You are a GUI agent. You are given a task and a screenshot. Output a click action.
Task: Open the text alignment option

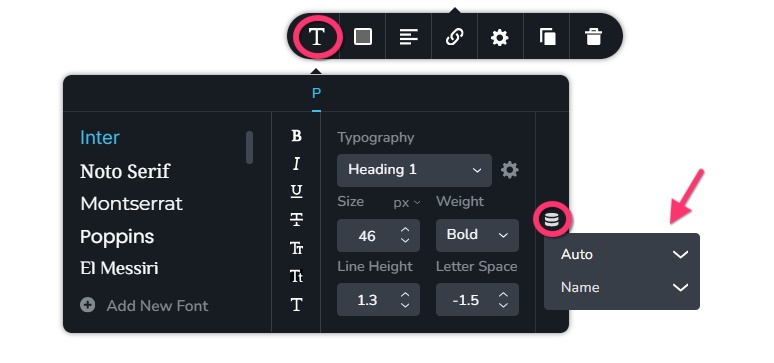[x=408, y=37]
